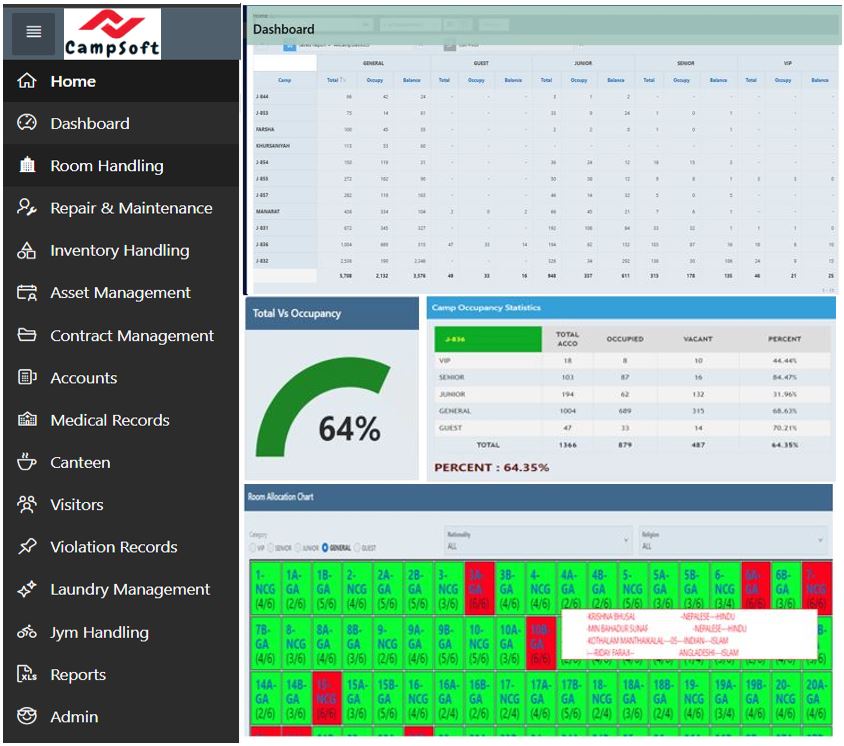The image size is (844, 746).
Task: Open the Inventory Handling menu item
Action: [119, 251]
